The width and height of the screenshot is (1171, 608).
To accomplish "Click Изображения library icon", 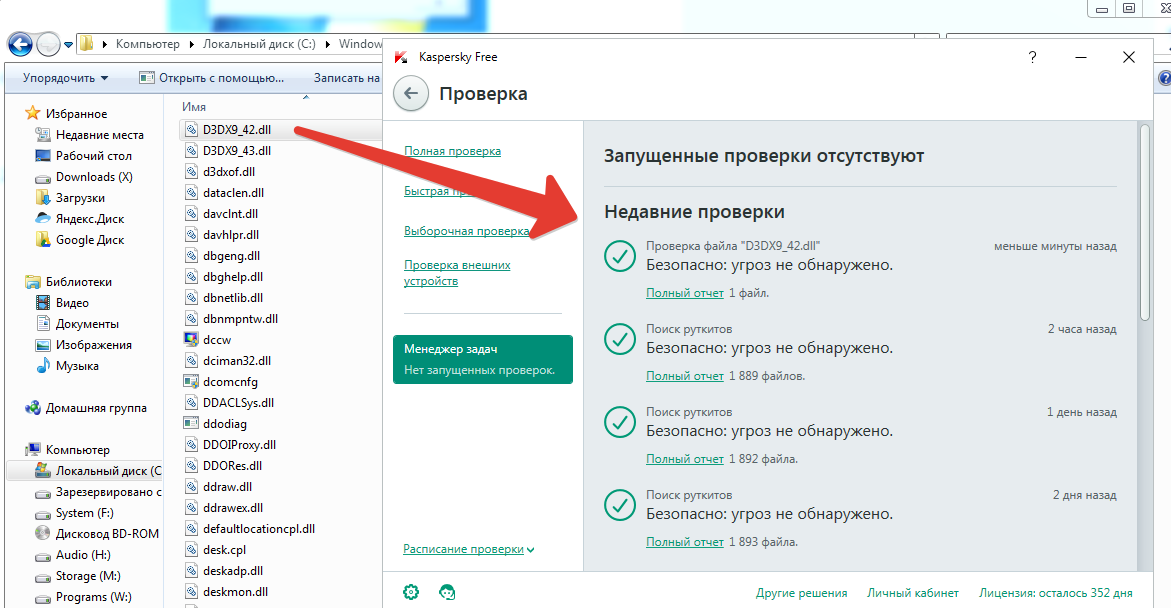I will coord(43,344).
